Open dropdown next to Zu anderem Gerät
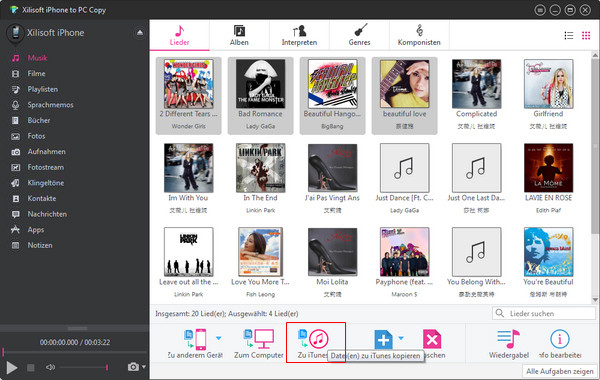600x380 pixels. (x=218, y=338)
